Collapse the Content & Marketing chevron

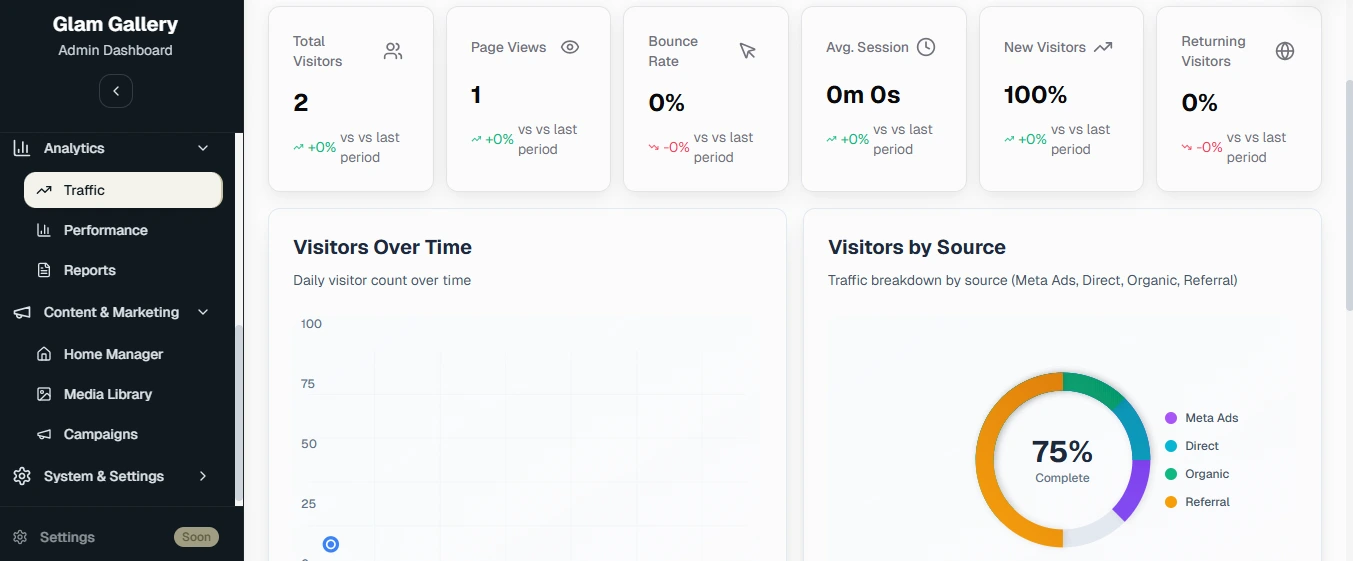203,312
